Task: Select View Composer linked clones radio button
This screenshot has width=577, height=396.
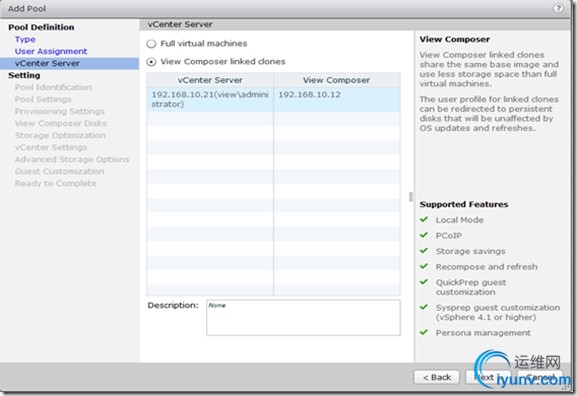Action: pyautogui.click(x=151, y=62)
